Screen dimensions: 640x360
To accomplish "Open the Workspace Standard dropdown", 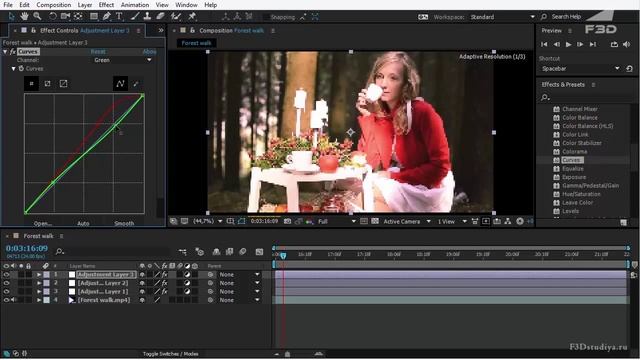I will [x=502, y=17].
